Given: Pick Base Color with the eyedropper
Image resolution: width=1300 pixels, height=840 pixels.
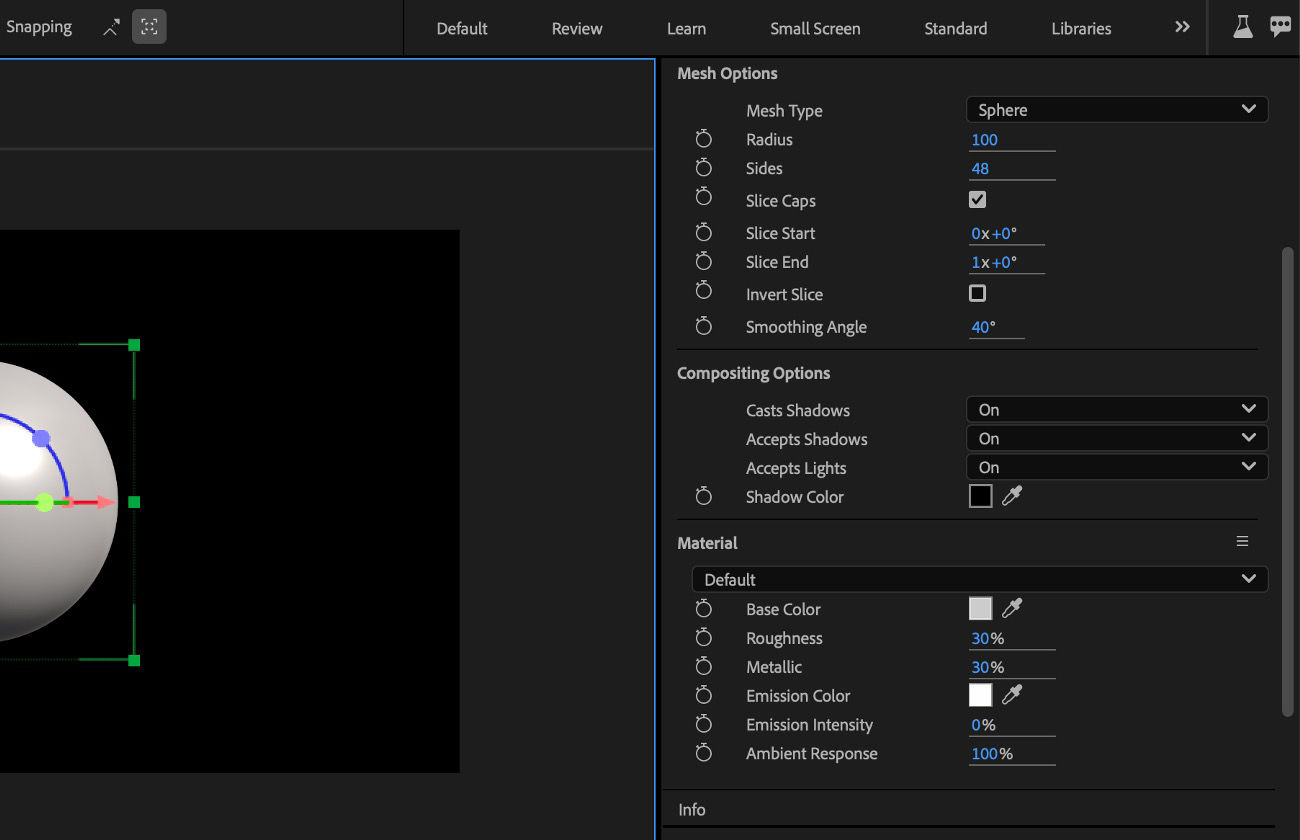Looking at the screenshot, I should click(x=1012, y=608).
